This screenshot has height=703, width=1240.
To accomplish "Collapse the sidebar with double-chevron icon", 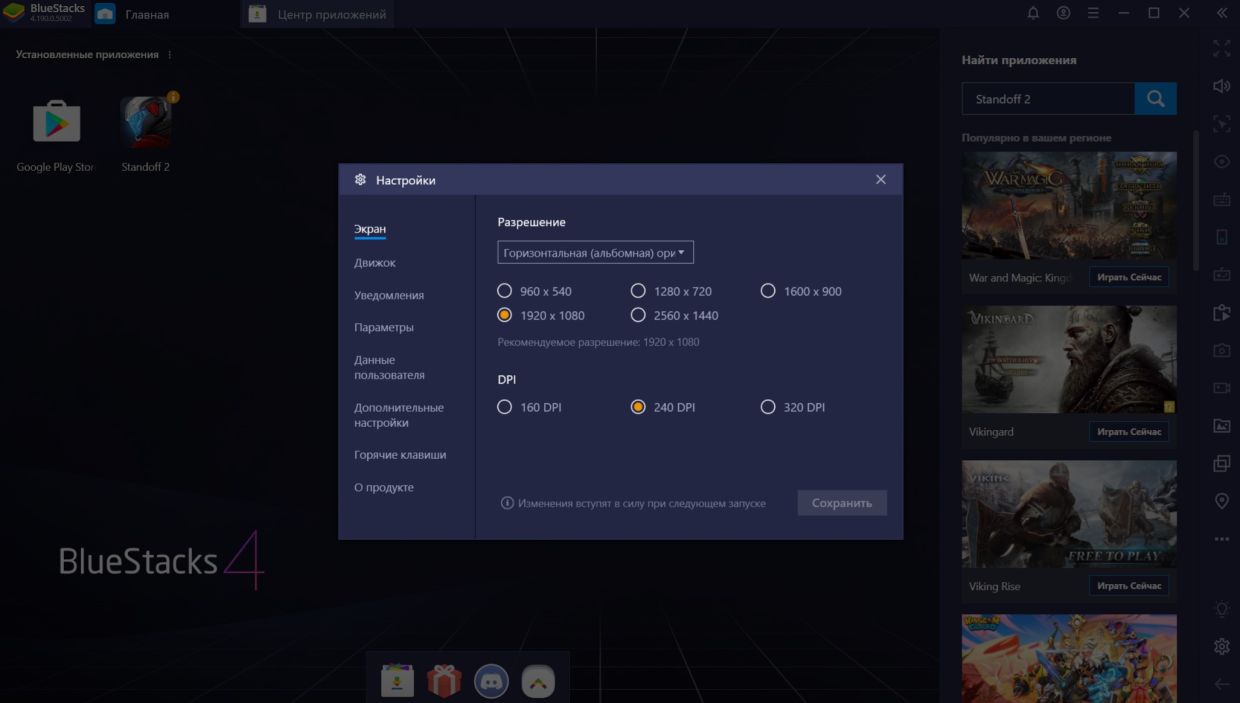I will click(x=1221, y=13).
